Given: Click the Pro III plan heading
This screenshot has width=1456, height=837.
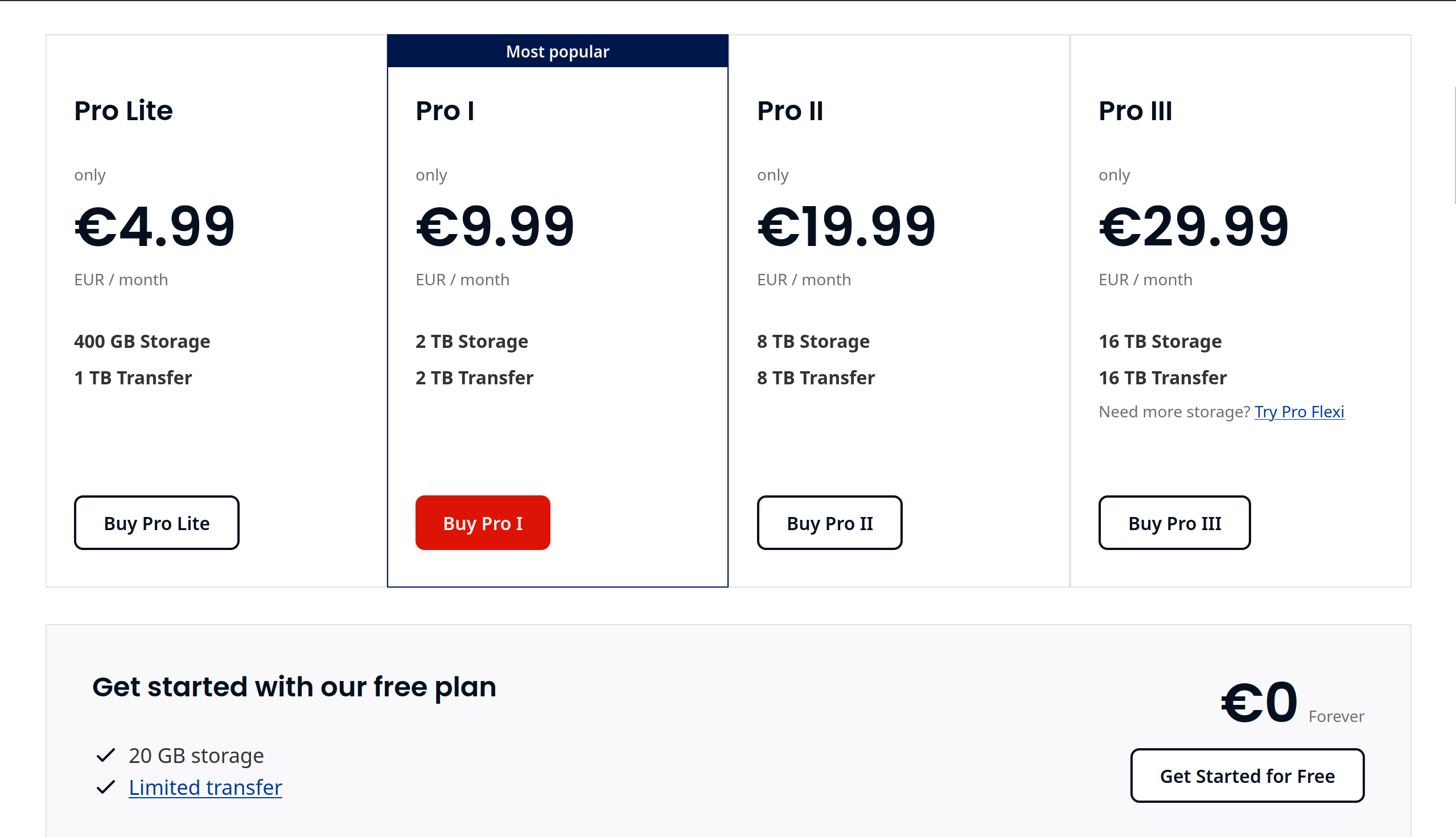Looking at the screenshot, I should tap(1135, 110).
